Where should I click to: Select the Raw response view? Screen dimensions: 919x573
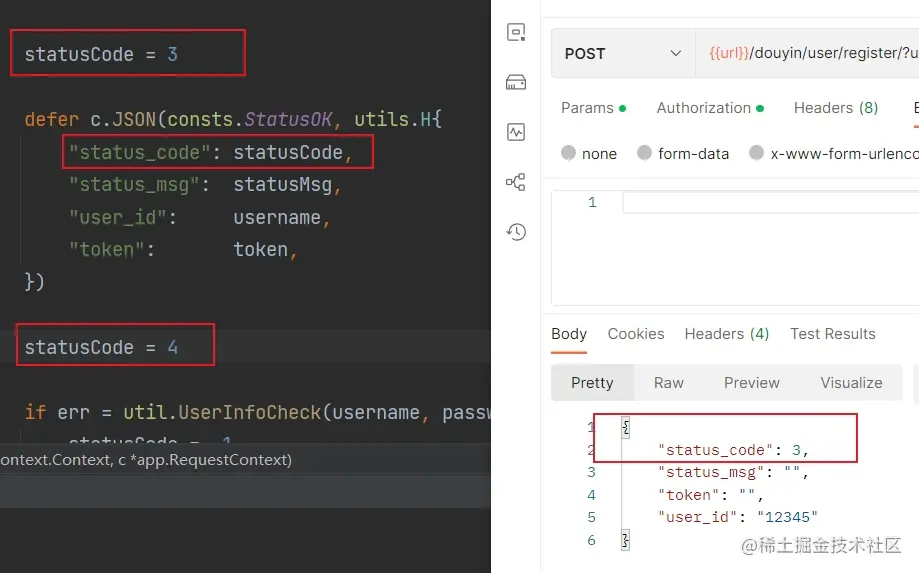(x=669, y=383)
